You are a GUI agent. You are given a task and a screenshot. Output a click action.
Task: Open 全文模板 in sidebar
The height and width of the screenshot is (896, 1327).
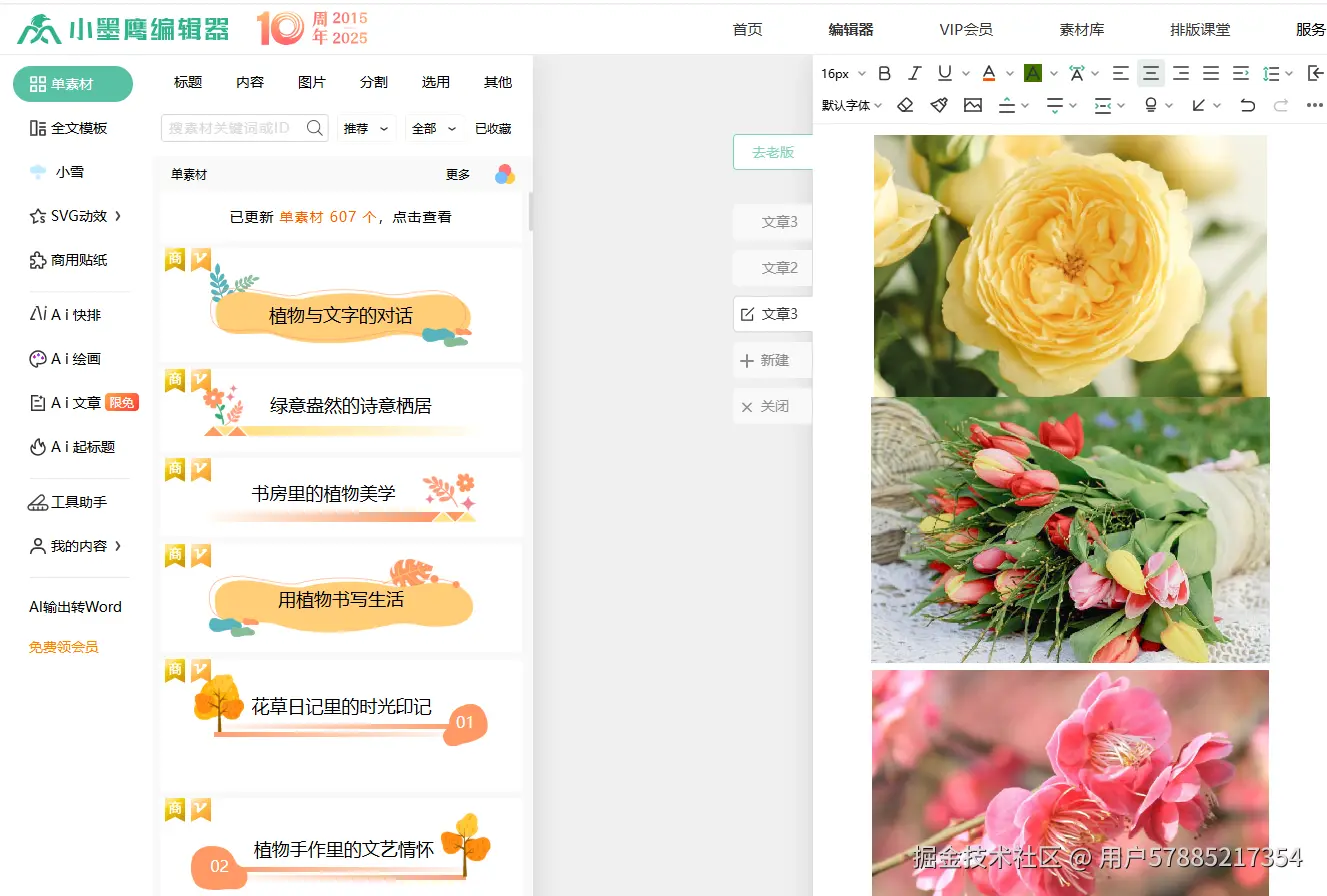(69, 128)
